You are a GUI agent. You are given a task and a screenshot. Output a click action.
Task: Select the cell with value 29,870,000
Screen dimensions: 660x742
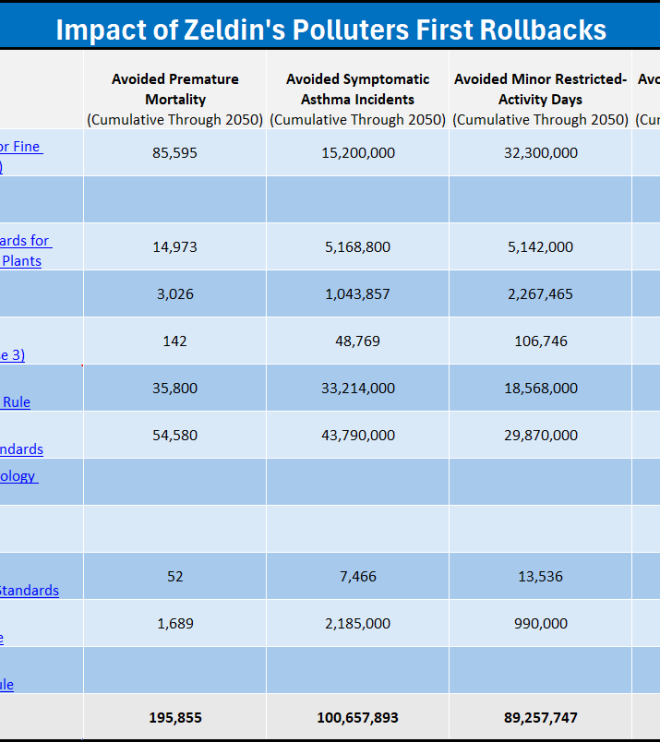pyautogui.click(x=540, y=435)
